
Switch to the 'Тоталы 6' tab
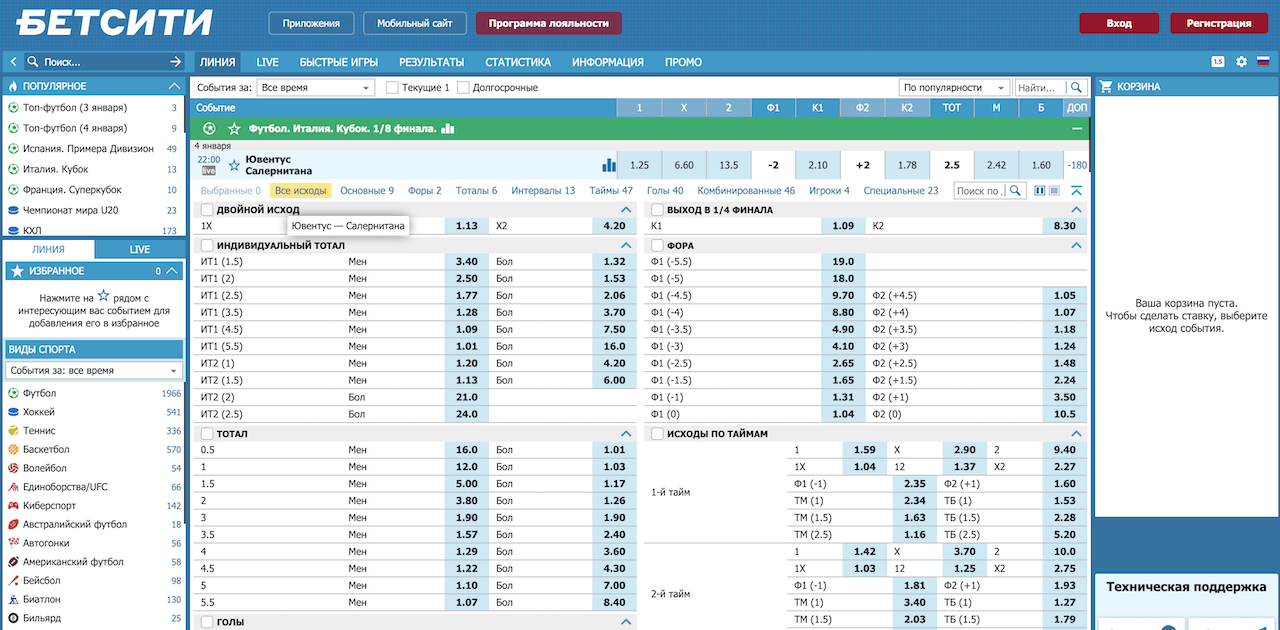click(x=476, y=191)
